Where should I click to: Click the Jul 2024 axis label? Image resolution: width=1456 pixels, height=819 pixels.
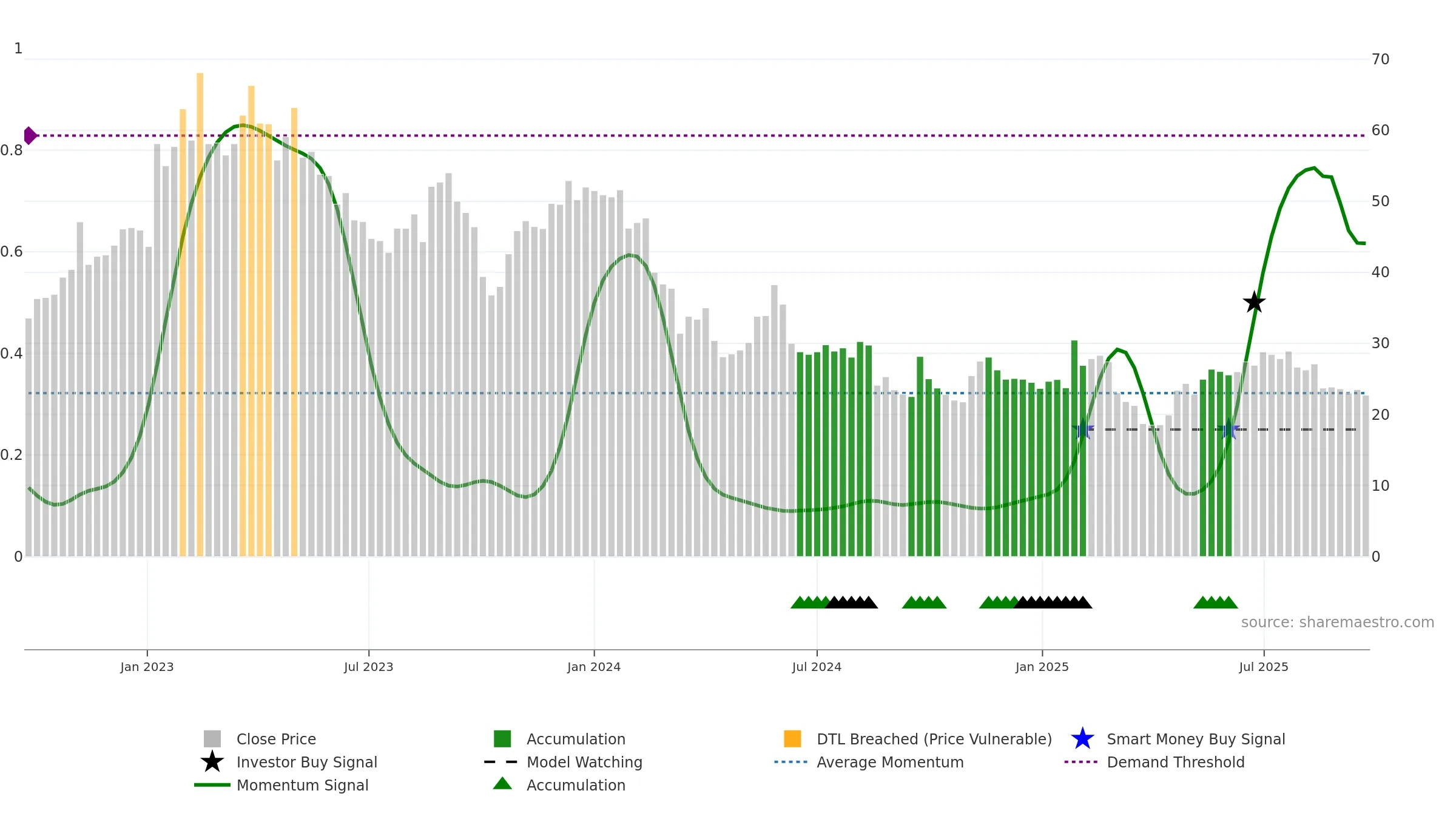[817, 667]
